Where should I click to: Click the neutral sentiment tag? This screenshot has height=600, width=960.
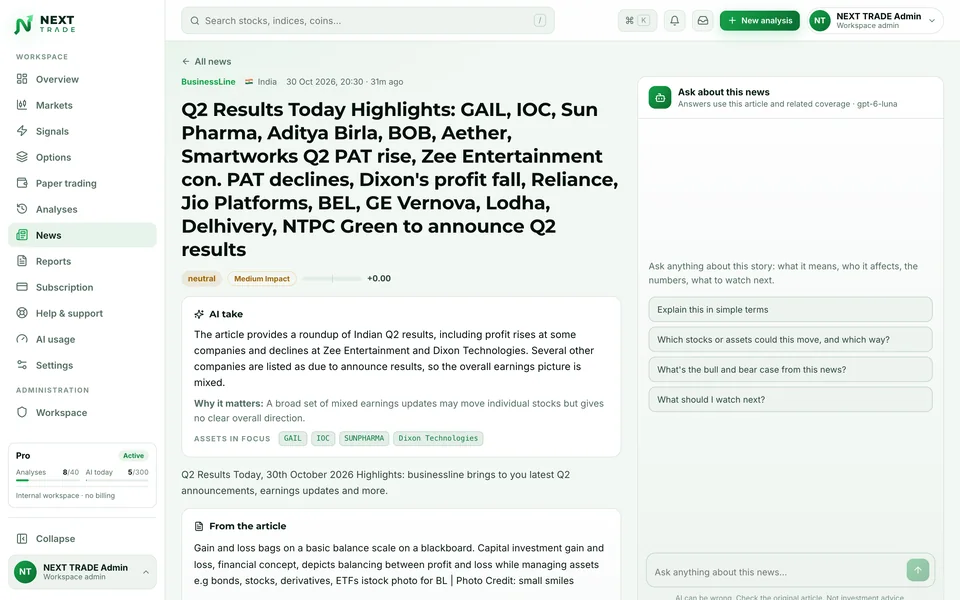coord(201,279)
